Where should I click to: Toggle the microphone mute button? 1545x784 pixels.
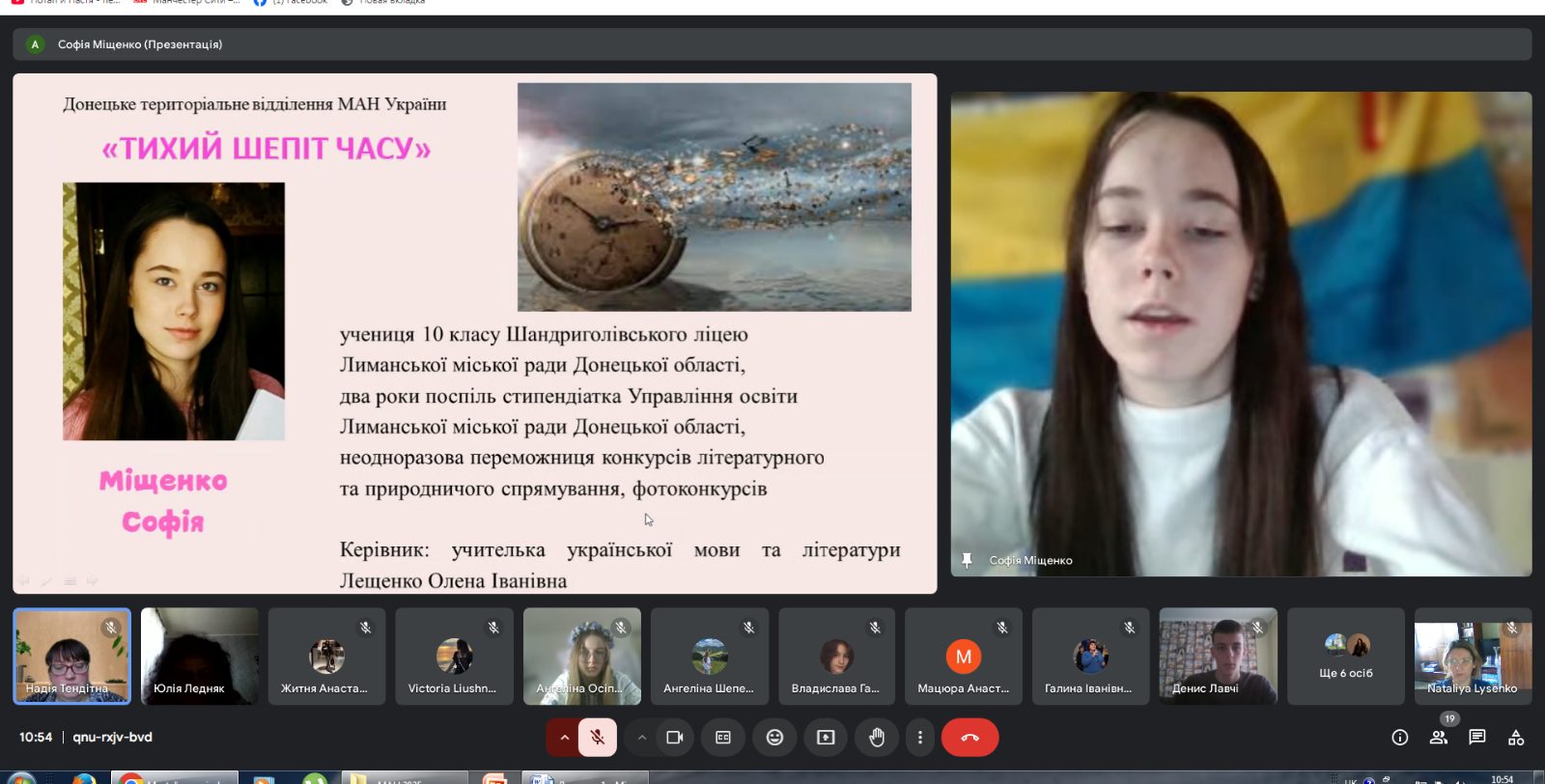click(x=598, y=738)
